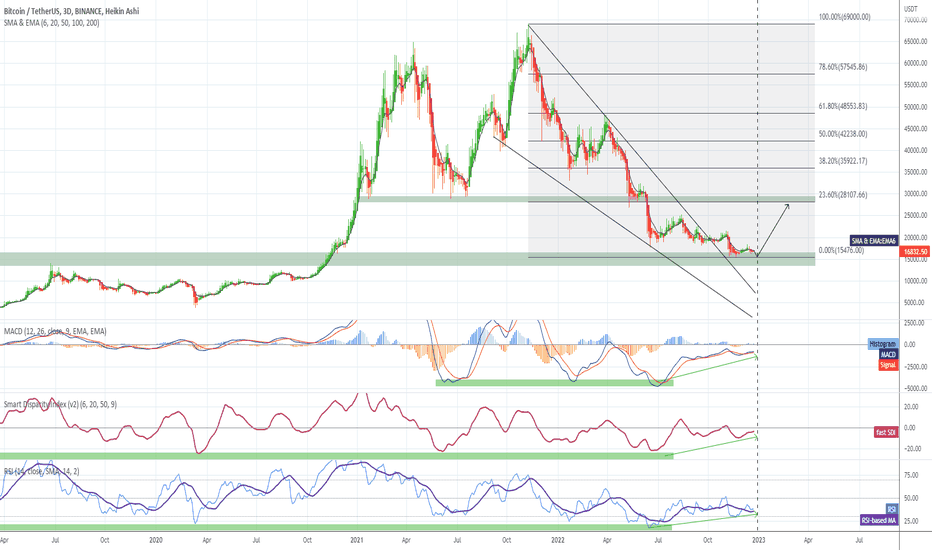
Task: Select the 23.60%(28107.66) Fibonacci label
Action: [843, 195]
